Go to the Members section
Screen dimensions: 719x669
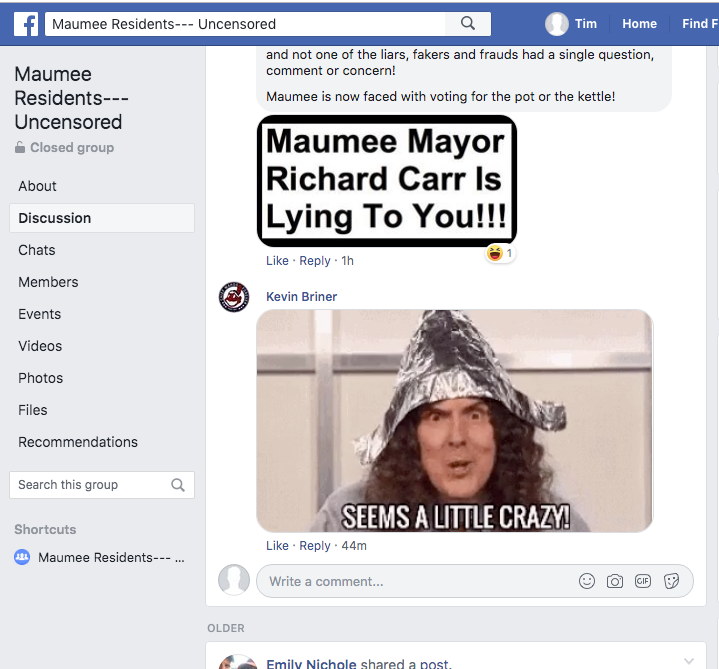[x=48, y=282]
